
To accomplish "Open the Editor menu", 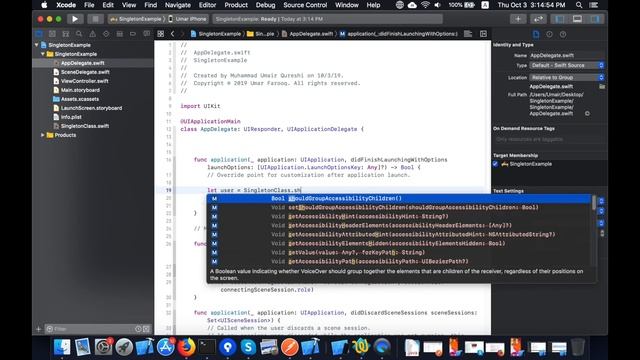I will click(207, 5).
